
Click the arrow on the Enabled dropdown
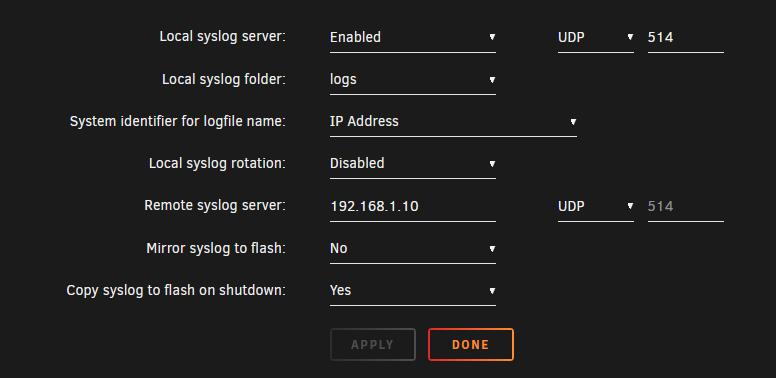pyautogui.click(x=492, y=37)
